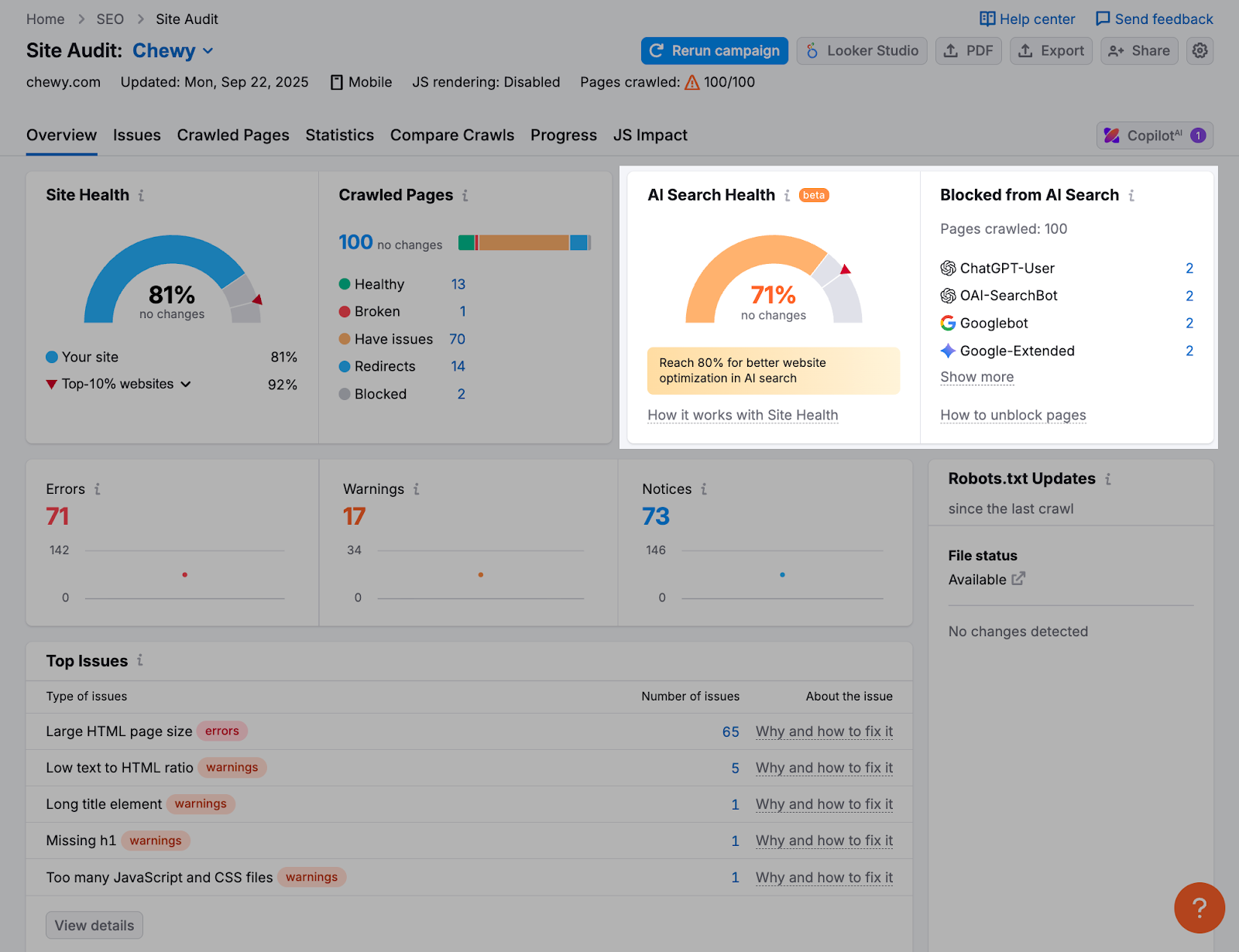The height and width of the screenshot is (952, 1239).
Task: Open the Compare Crawls tab
Action: 451,135
